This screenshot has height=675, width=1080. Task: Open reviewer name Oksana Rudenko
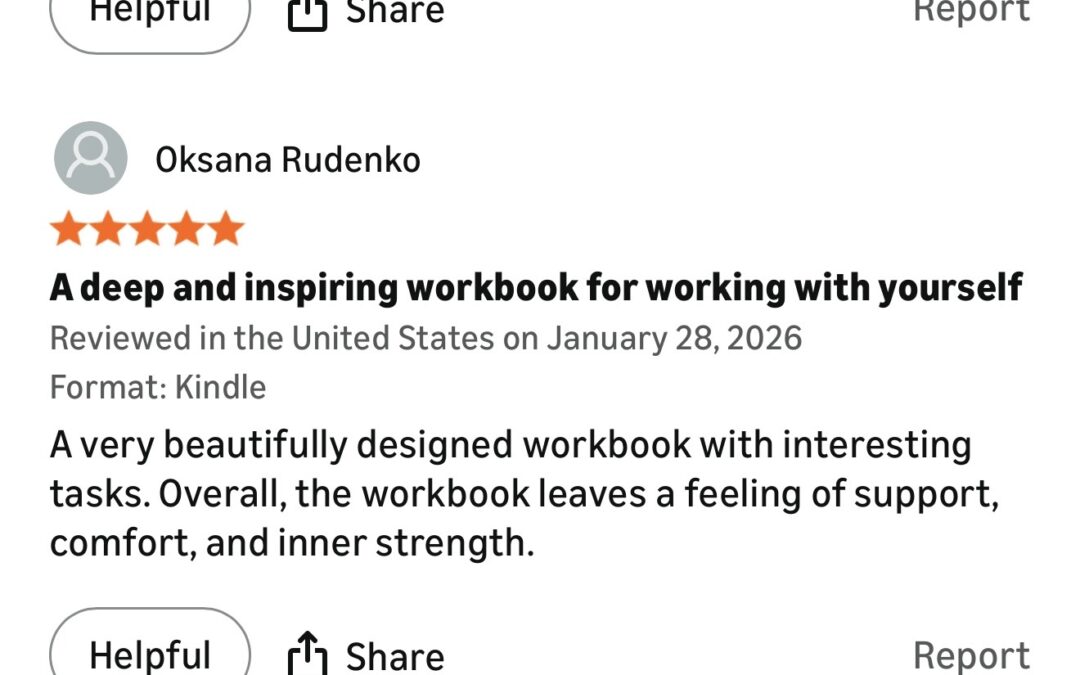click(288, 160)
